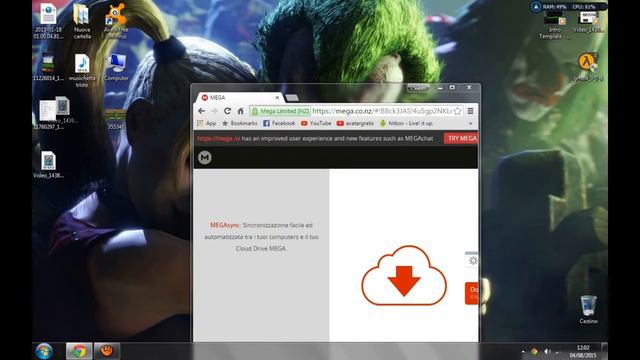Select the Half-Life lambda shortcut icon
The height and width of the screenshot is (360, 640).
coord(587,67)
